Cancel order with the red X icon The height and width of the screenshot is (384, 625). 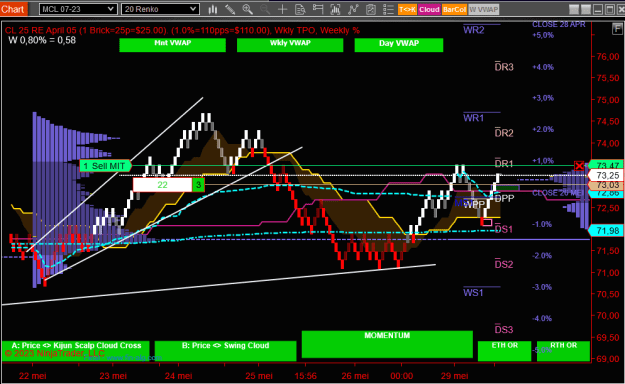(x=579, y=165)
